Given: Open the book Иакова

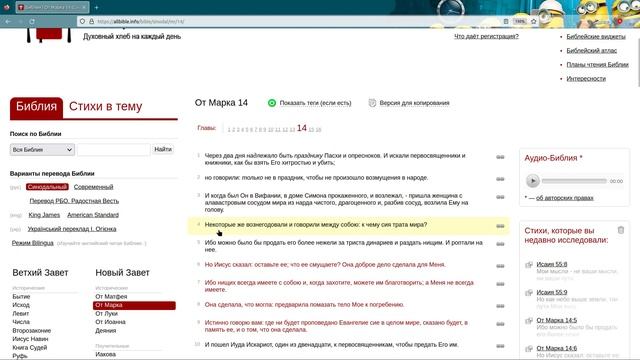Looking at the screenshot, I should [105, 355].
